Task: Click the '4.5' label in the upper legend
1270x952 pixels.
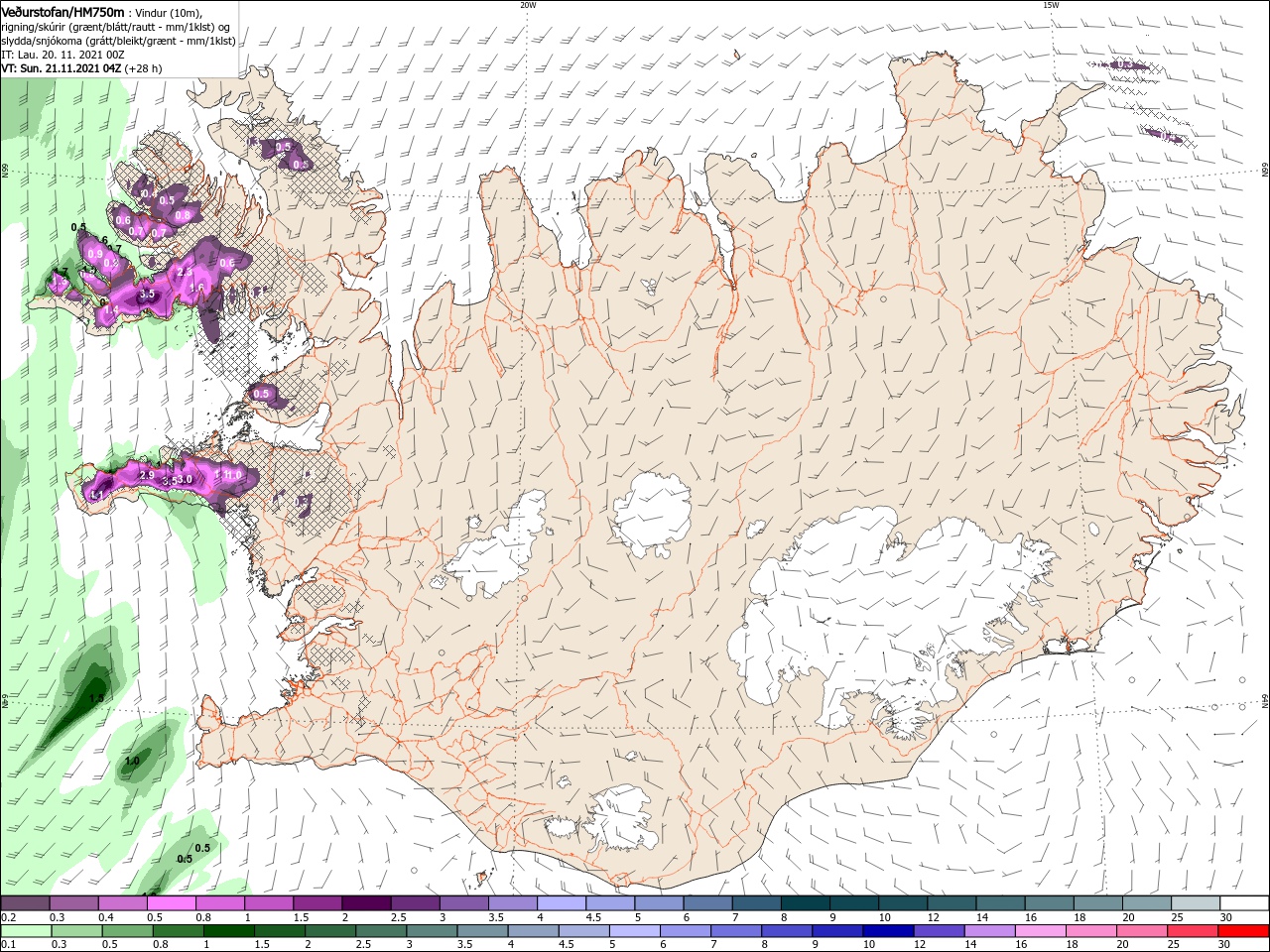Action: click(x=593, y=917)
